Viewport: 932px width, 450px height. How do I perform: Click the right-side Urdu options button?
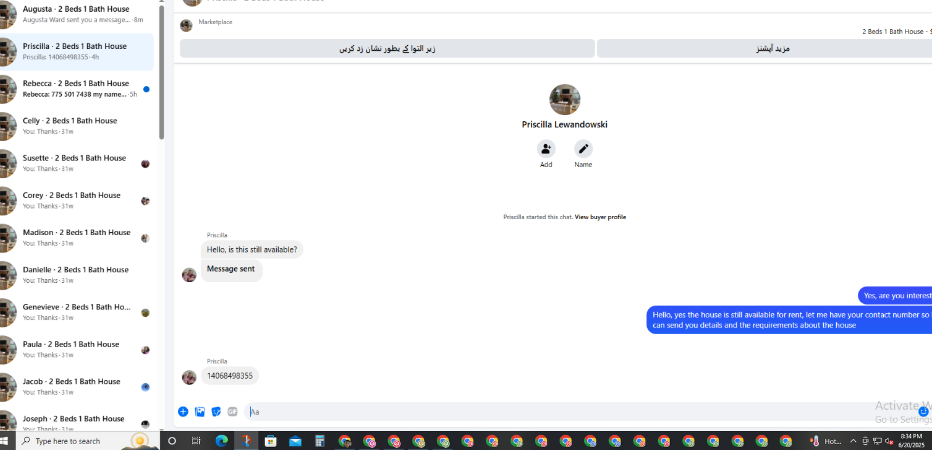point(764,49)
